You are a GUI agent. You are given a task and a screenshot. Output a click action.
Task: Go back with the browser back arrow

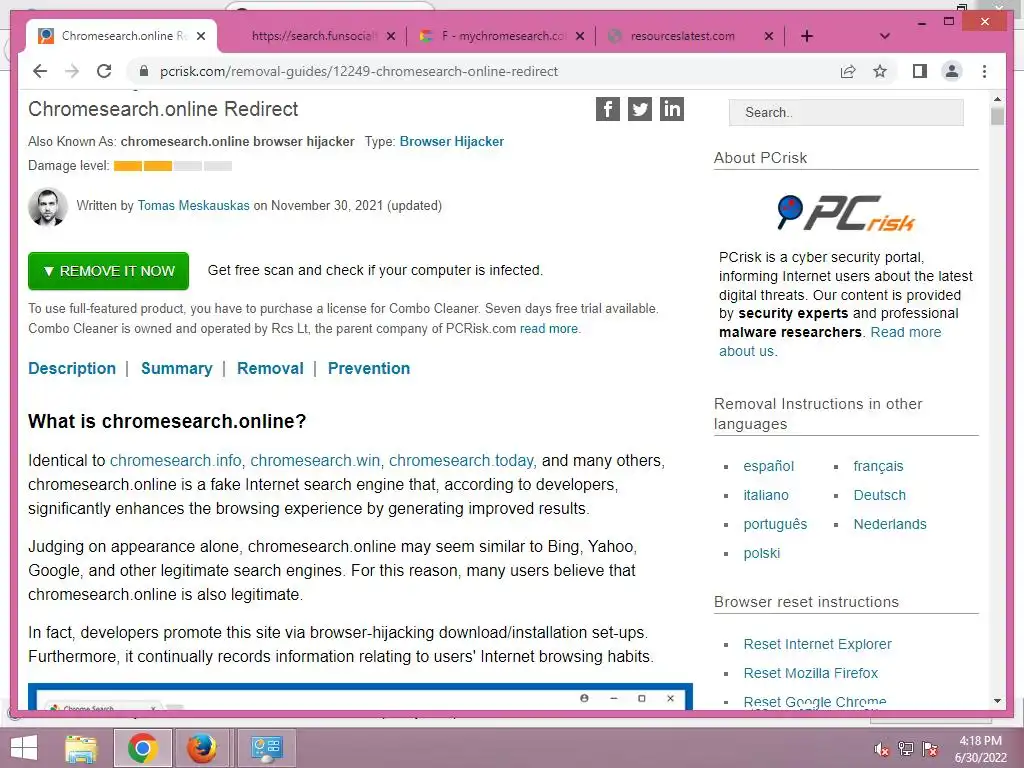pos(40,71)
